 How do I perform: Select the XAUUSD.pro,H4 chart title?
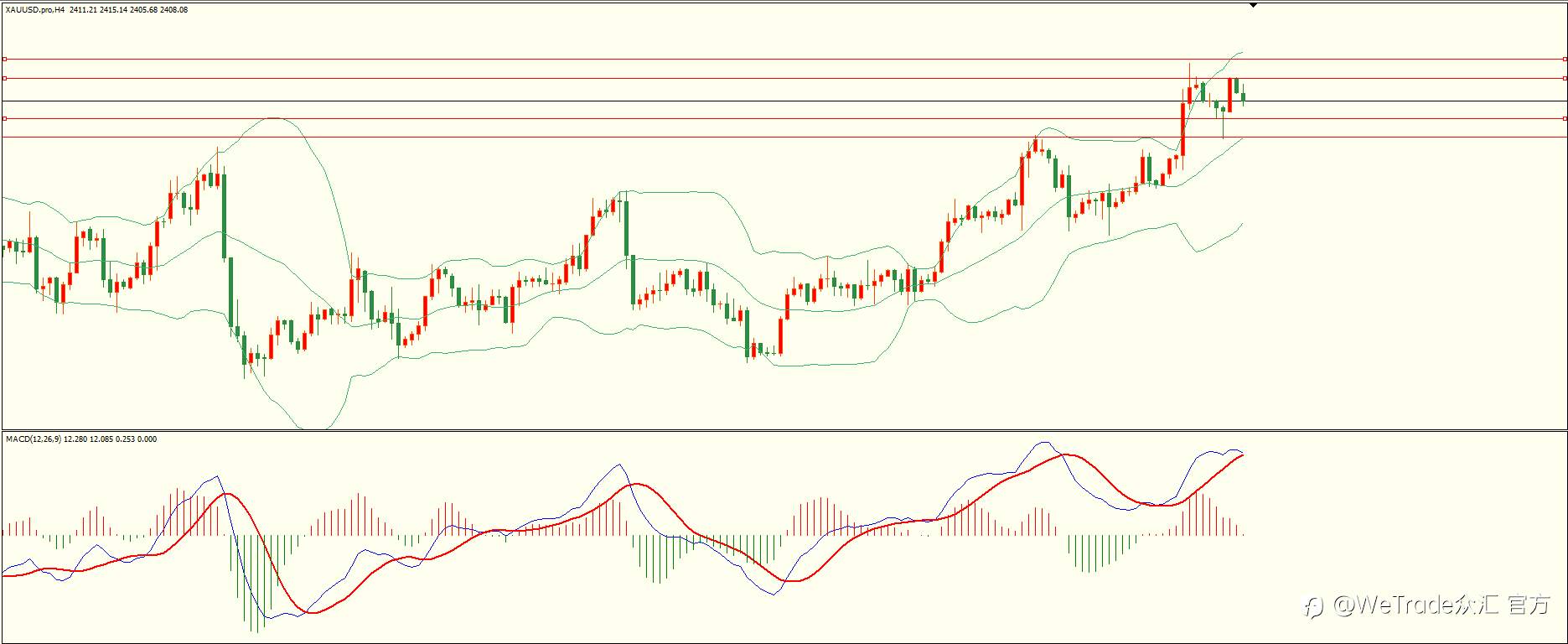tap(35, 10)
